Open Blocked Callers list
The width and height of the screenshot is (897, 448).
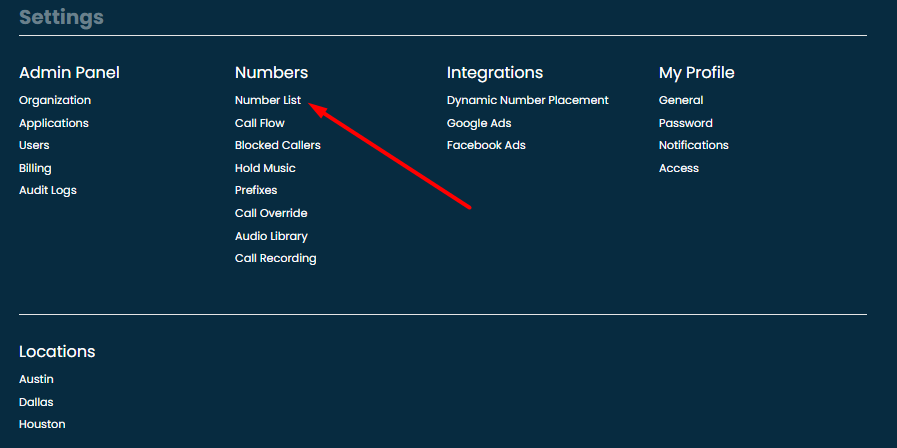point(277,145)
